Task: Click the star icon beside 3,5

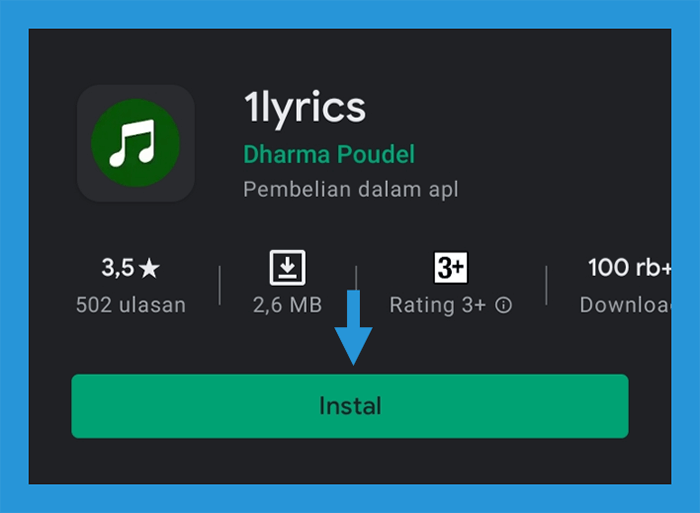Action: [x=149, y=268]
